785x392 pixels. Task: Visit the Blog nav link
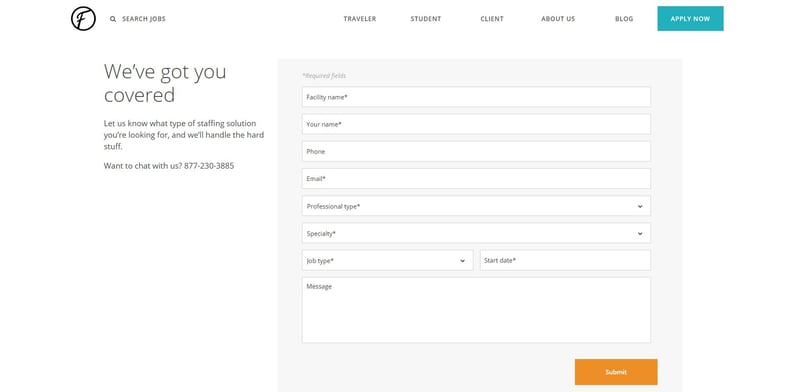point(624,19)
